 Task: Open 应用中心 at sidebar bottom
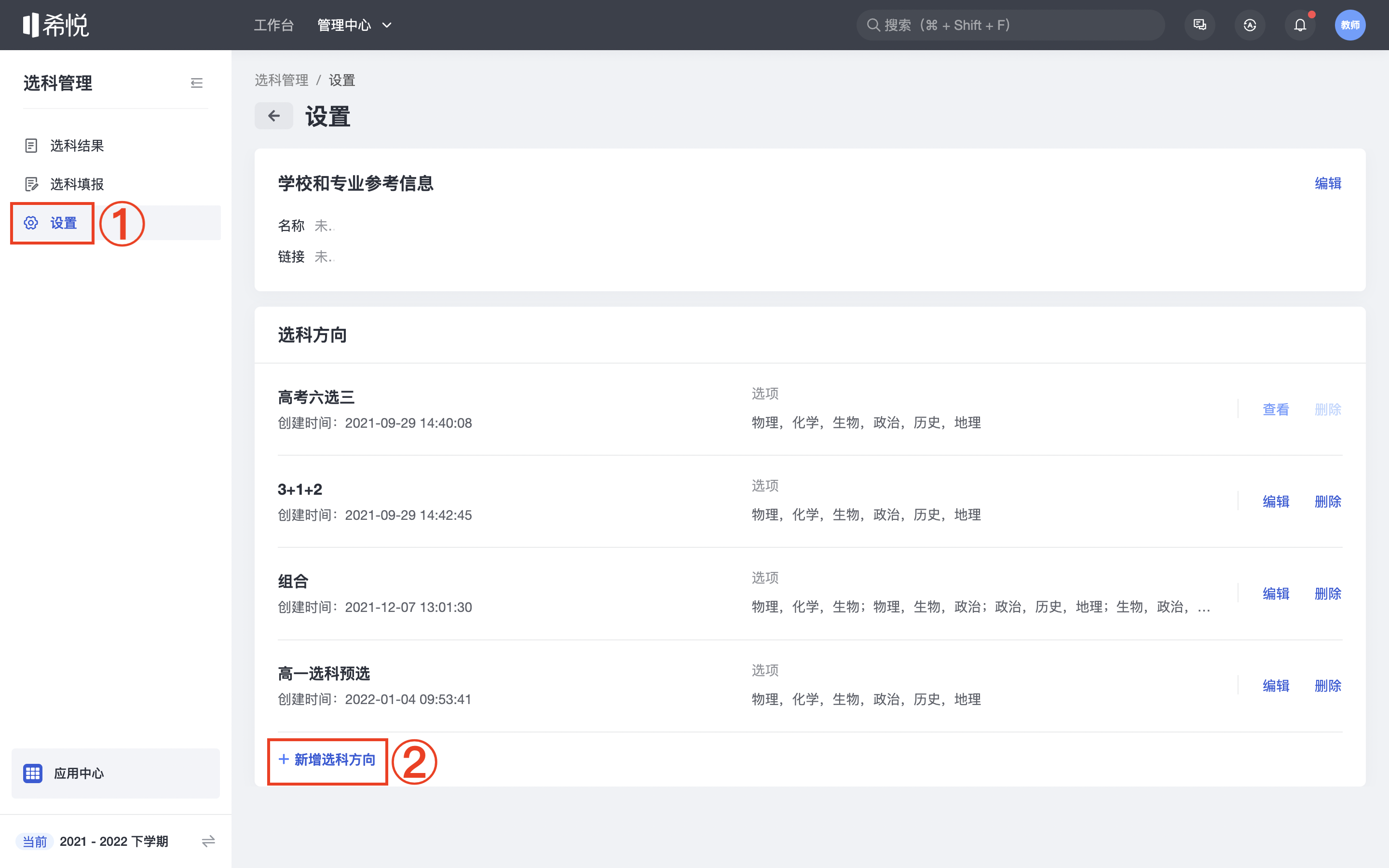(x=115, y=773)
